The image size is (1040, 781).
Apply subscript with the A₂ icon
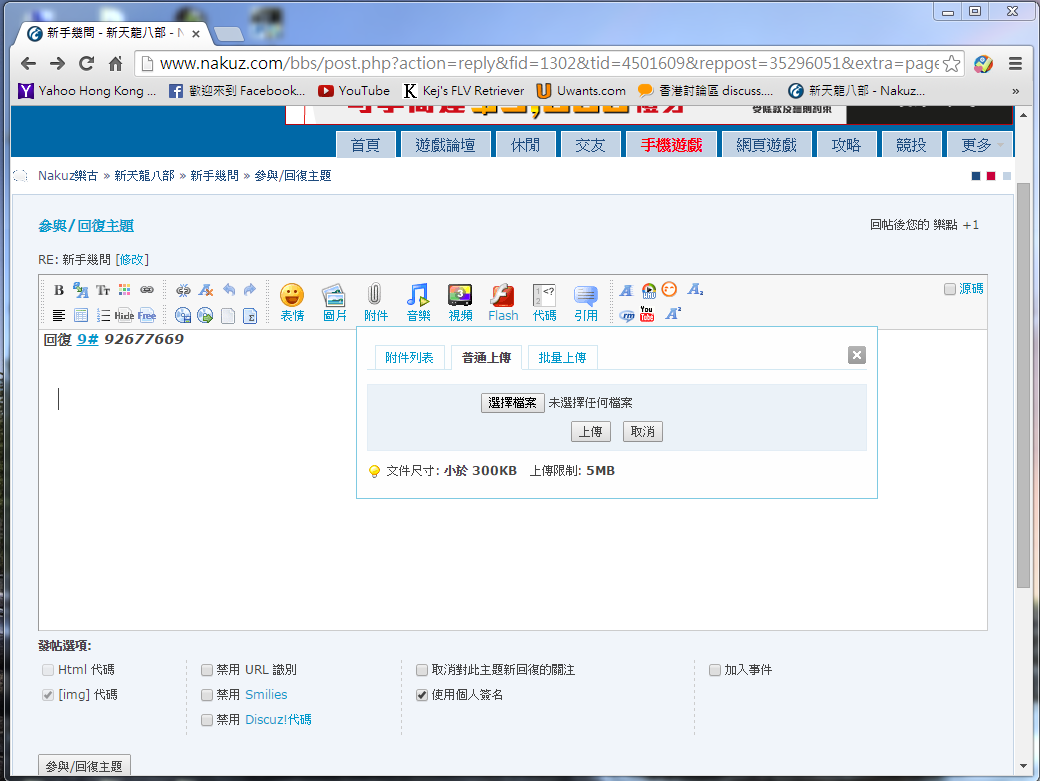pyautogui.click(x=694, y=290)
